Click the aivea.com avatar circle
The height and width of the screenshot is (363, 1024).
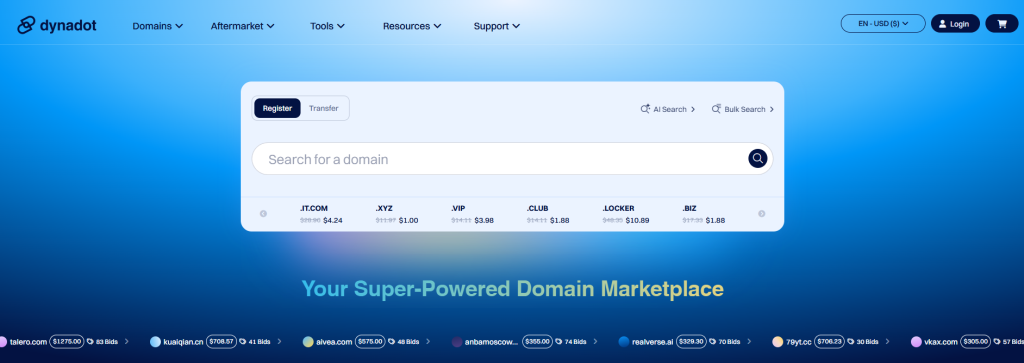pyautogui.click(x=308, y=341)
